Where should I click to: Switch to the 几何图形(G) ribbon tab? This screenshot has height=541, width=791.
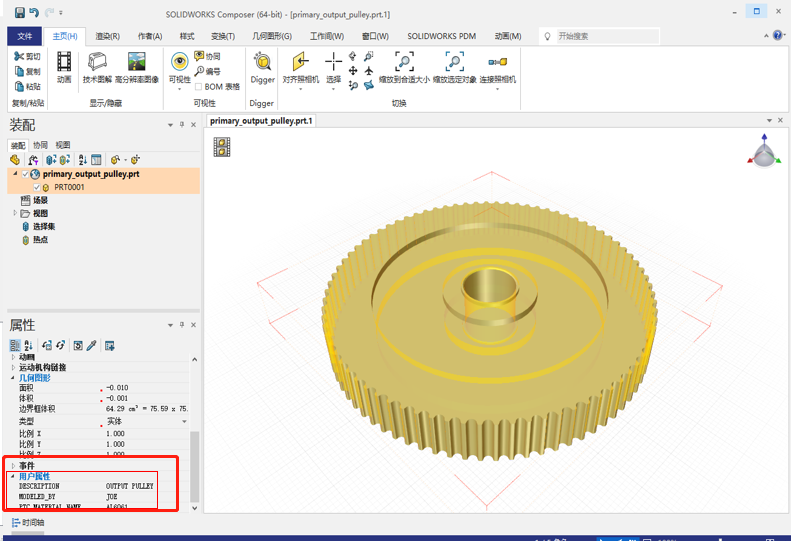click(272, 36)
